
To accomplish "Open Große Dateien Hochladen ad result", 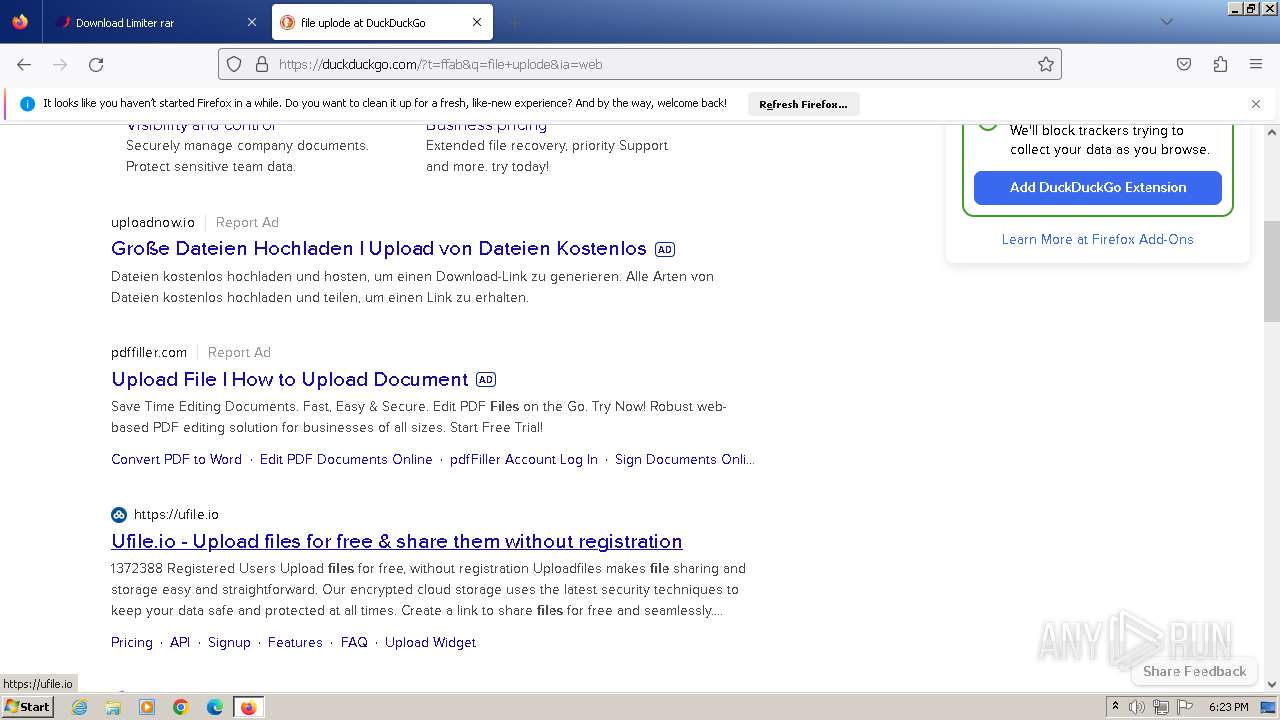I will tap(379, 248).
